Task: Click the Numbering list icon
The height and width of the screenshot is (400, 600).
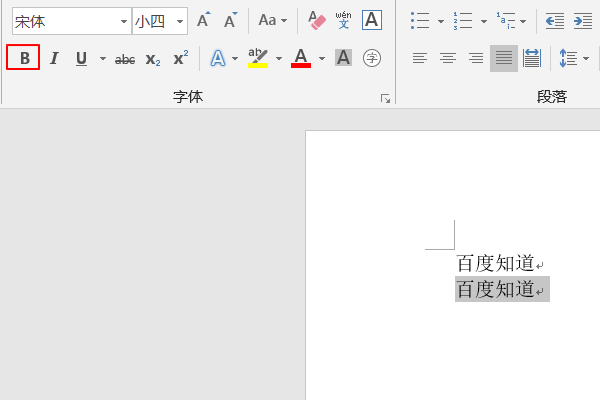Action: click(463, 21)
